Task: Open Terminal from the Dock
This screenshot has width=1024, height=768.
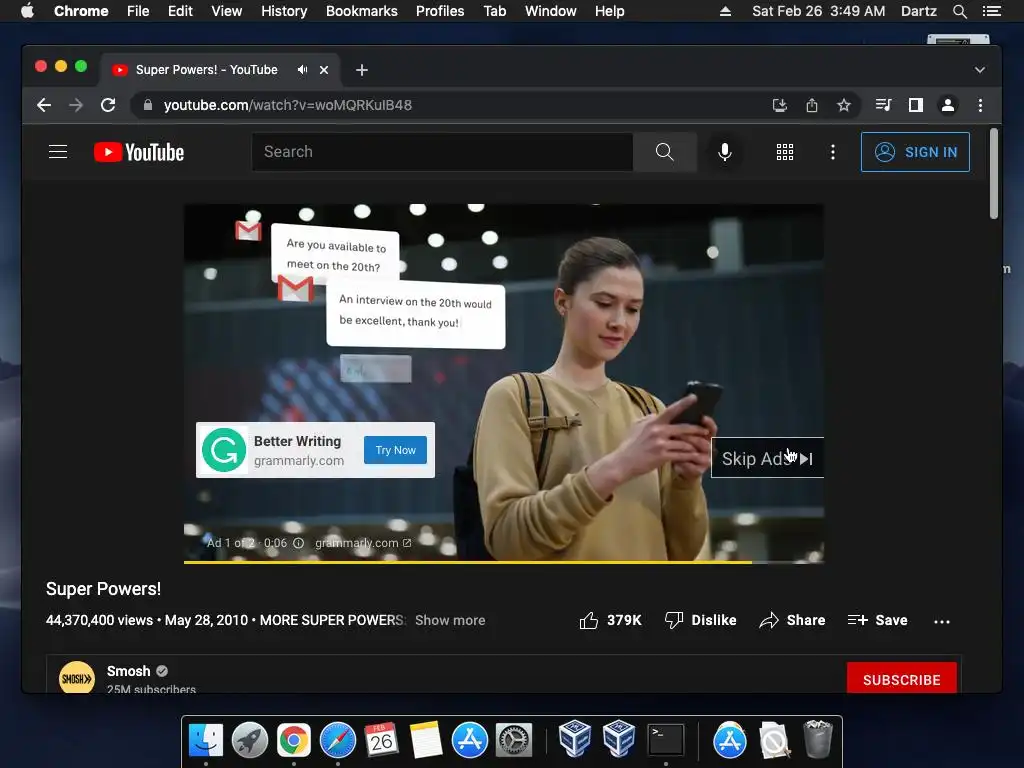Action: pos(665,741)
